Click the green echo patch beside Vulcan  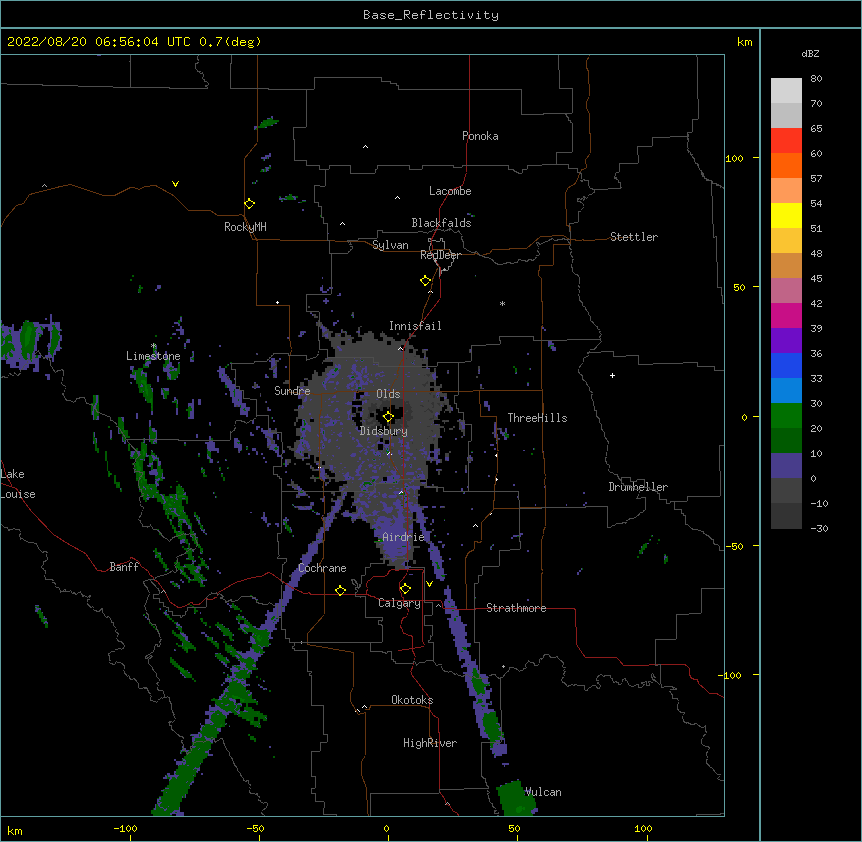coord(516,799)
